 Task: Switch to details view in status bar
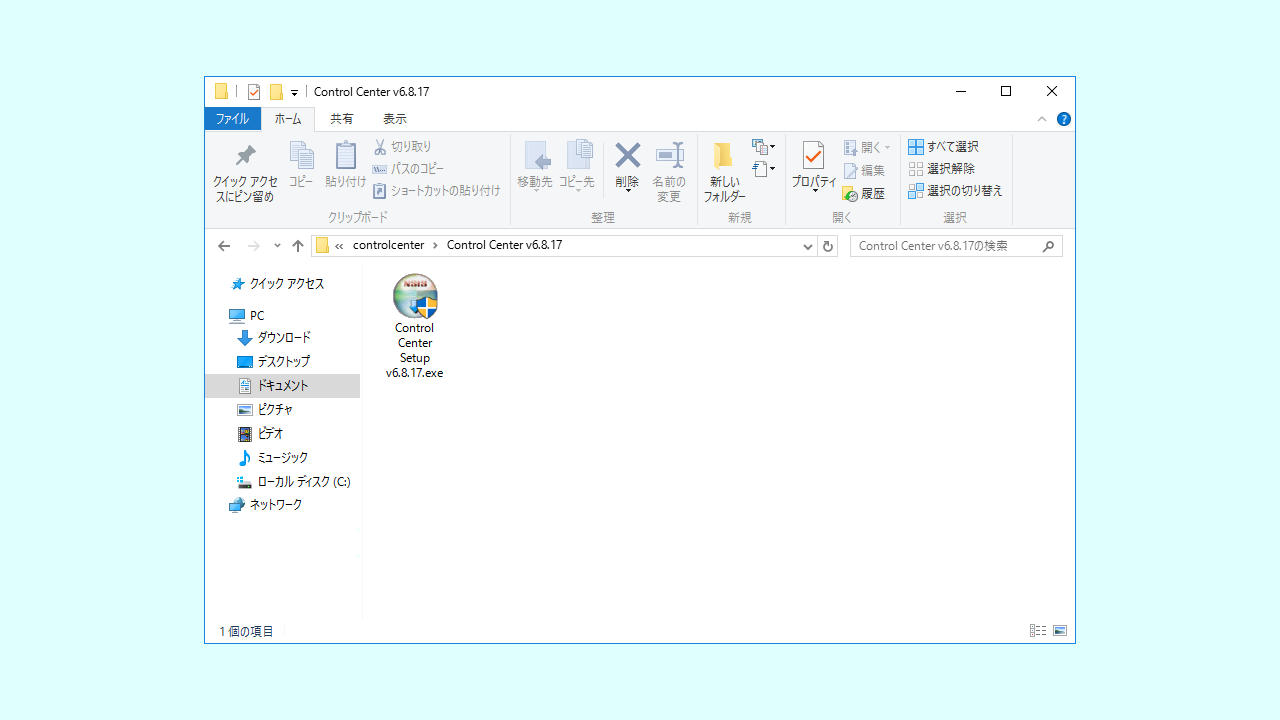1038,631
